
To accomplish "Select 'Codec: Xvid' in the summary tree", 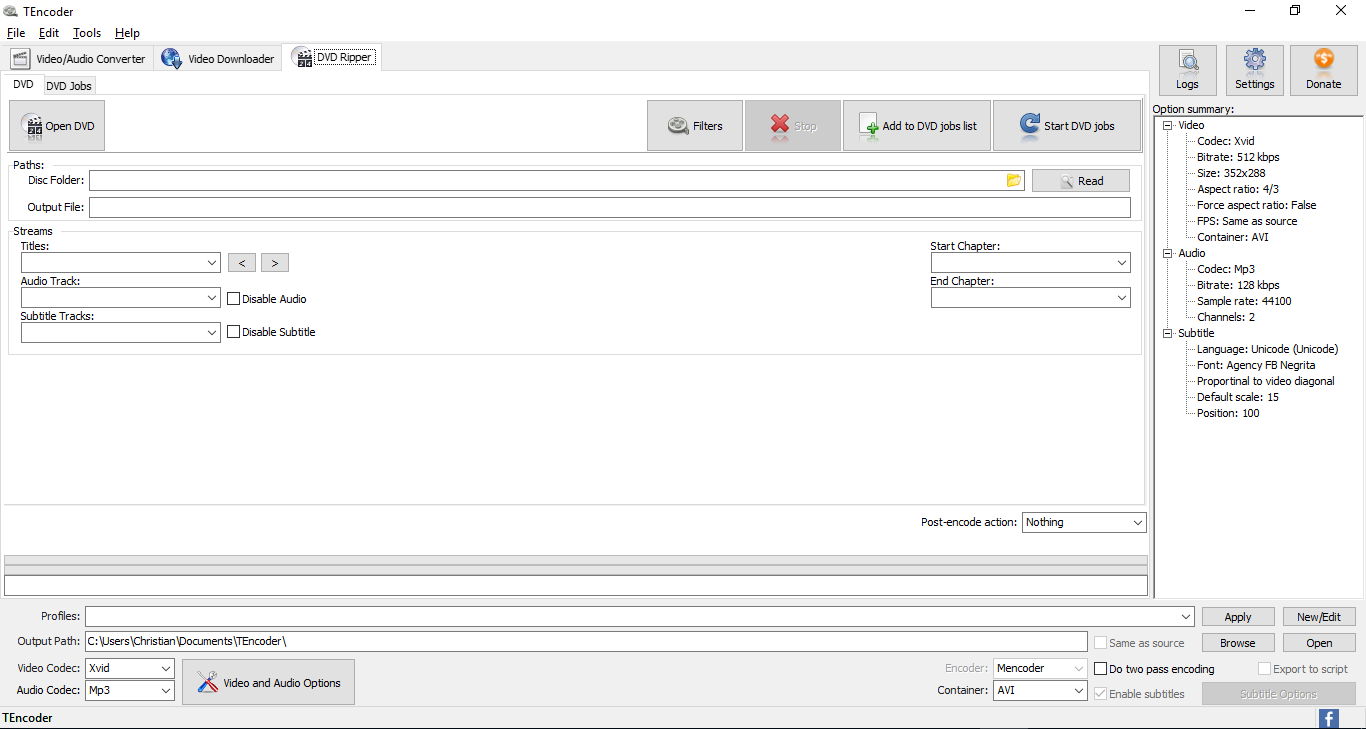I will [1225, 141].
